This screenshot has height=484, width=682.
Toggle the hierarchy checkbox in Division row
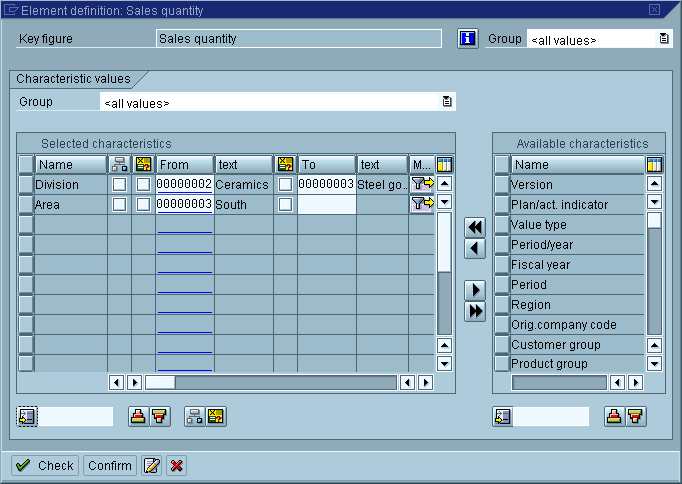tap(120, 184)
